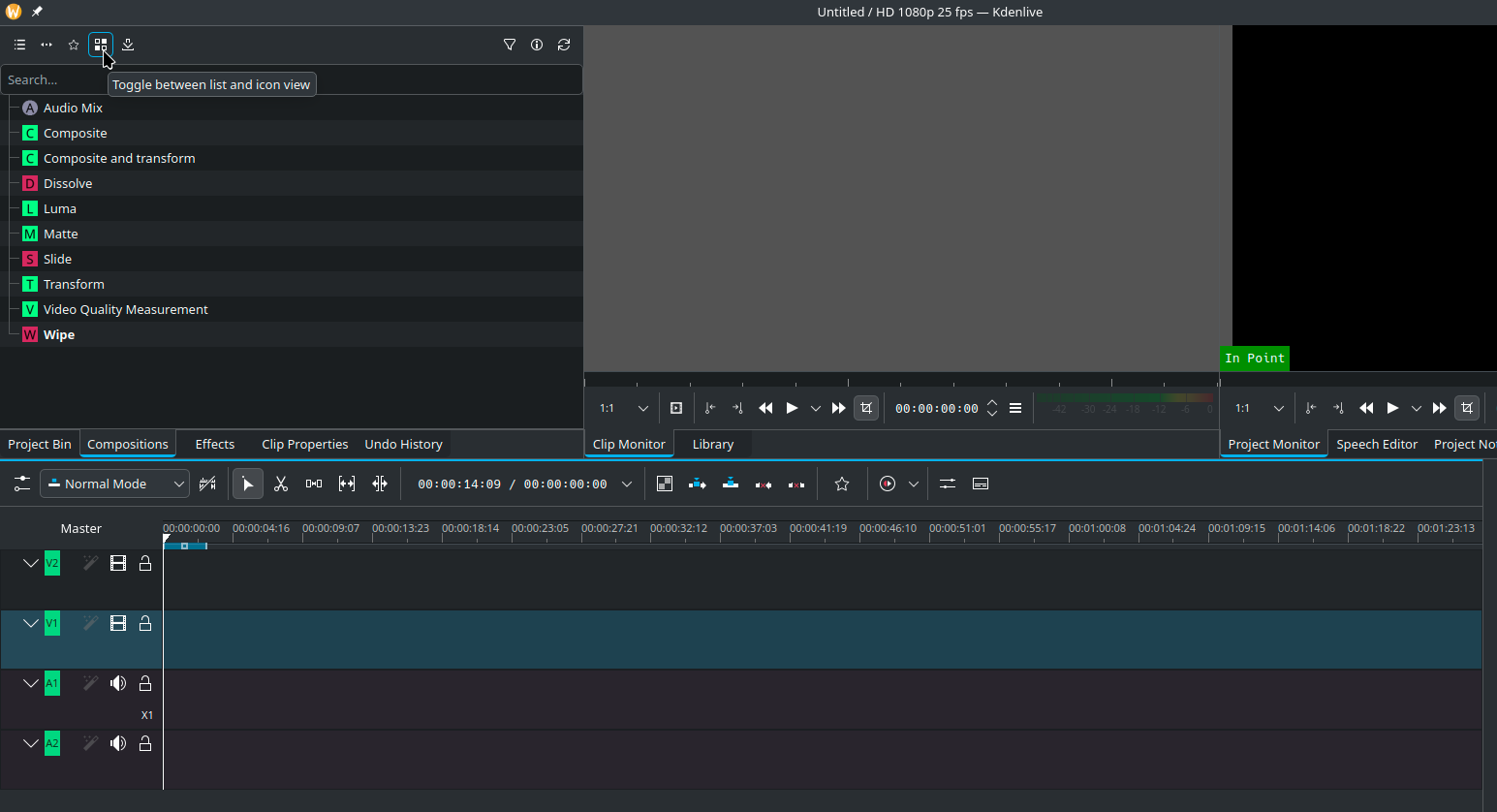Click the timeline ruler at 00:00:32:12
Screen dimensions: 1497x812
click(651, 534)
